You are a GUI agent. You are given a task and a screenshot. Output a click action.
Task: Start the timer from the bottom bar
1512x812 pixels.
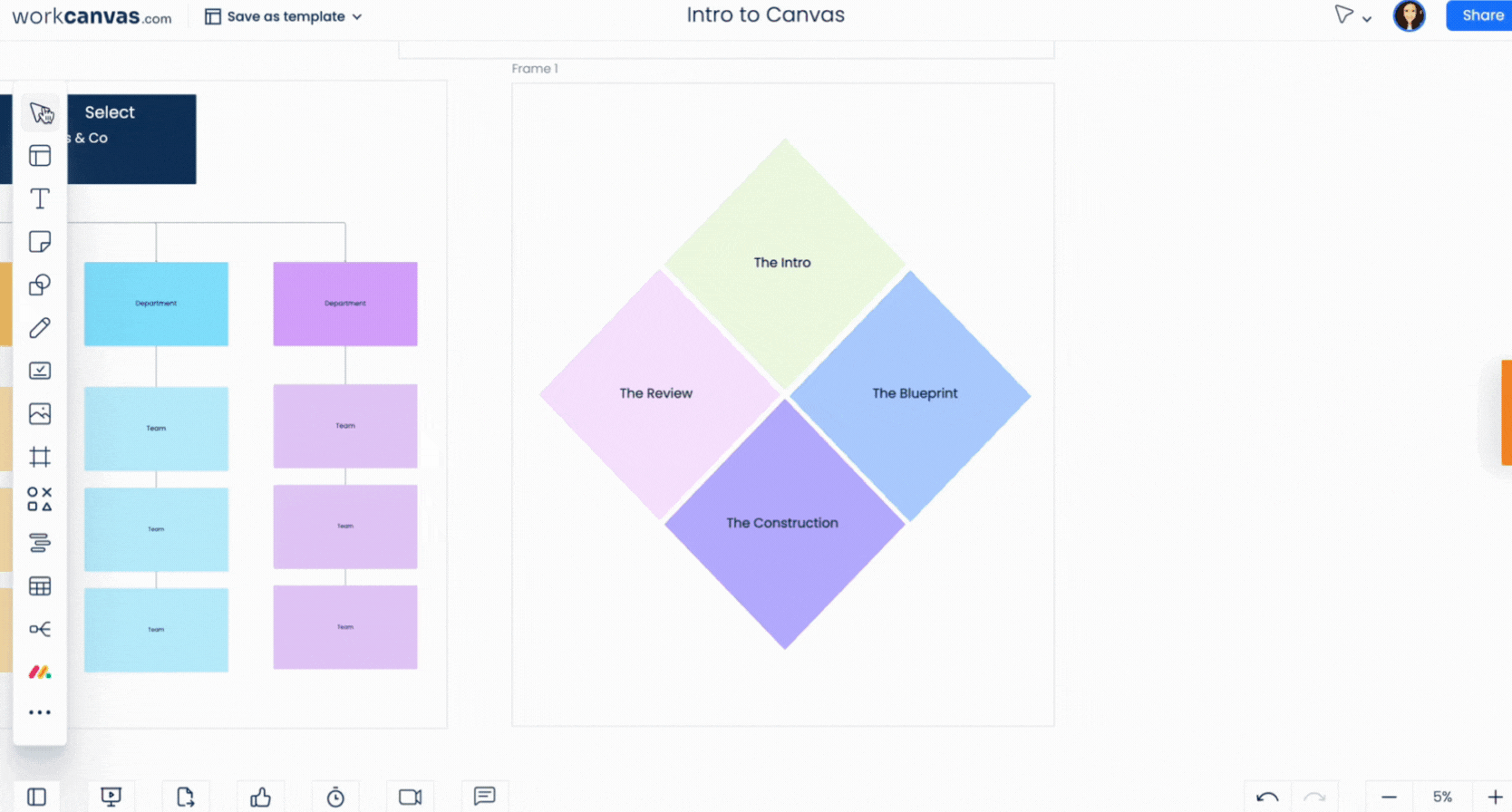pos(335,797)
